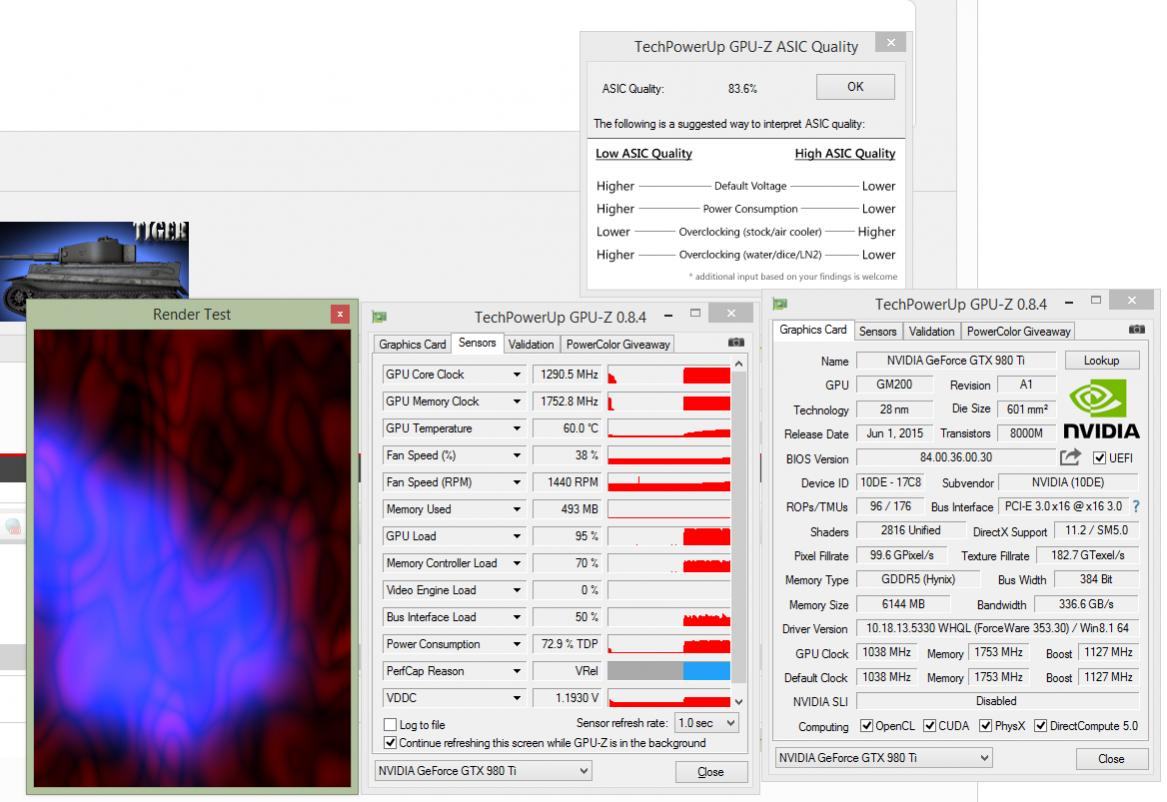This screenshot has height=802, width=1167.
Task: Click the GPU Core Clock red history graph
Action: tap(669, 374)
